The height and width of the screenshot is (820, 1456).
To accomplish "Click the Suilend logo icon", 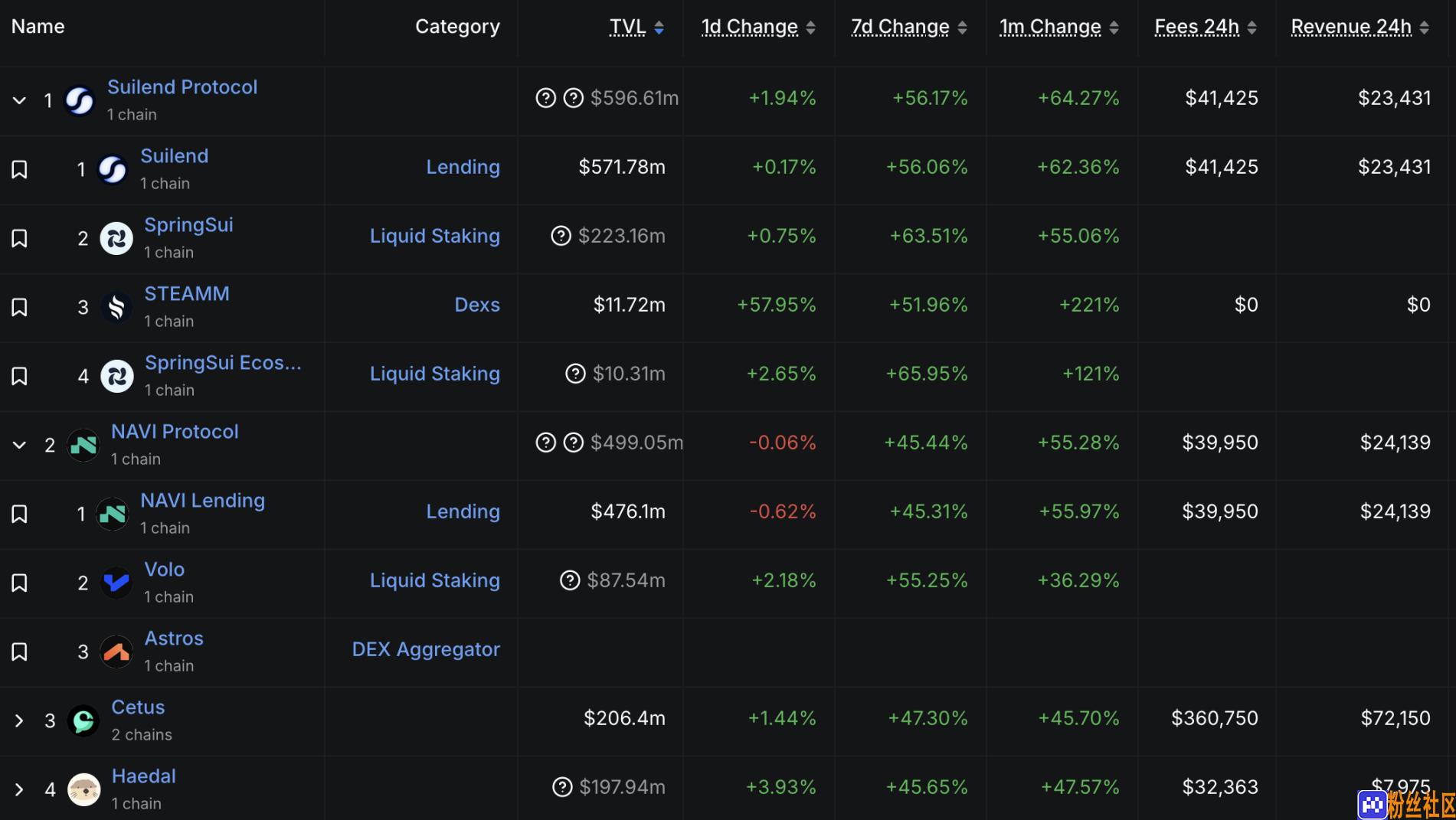I will (113, 169).
